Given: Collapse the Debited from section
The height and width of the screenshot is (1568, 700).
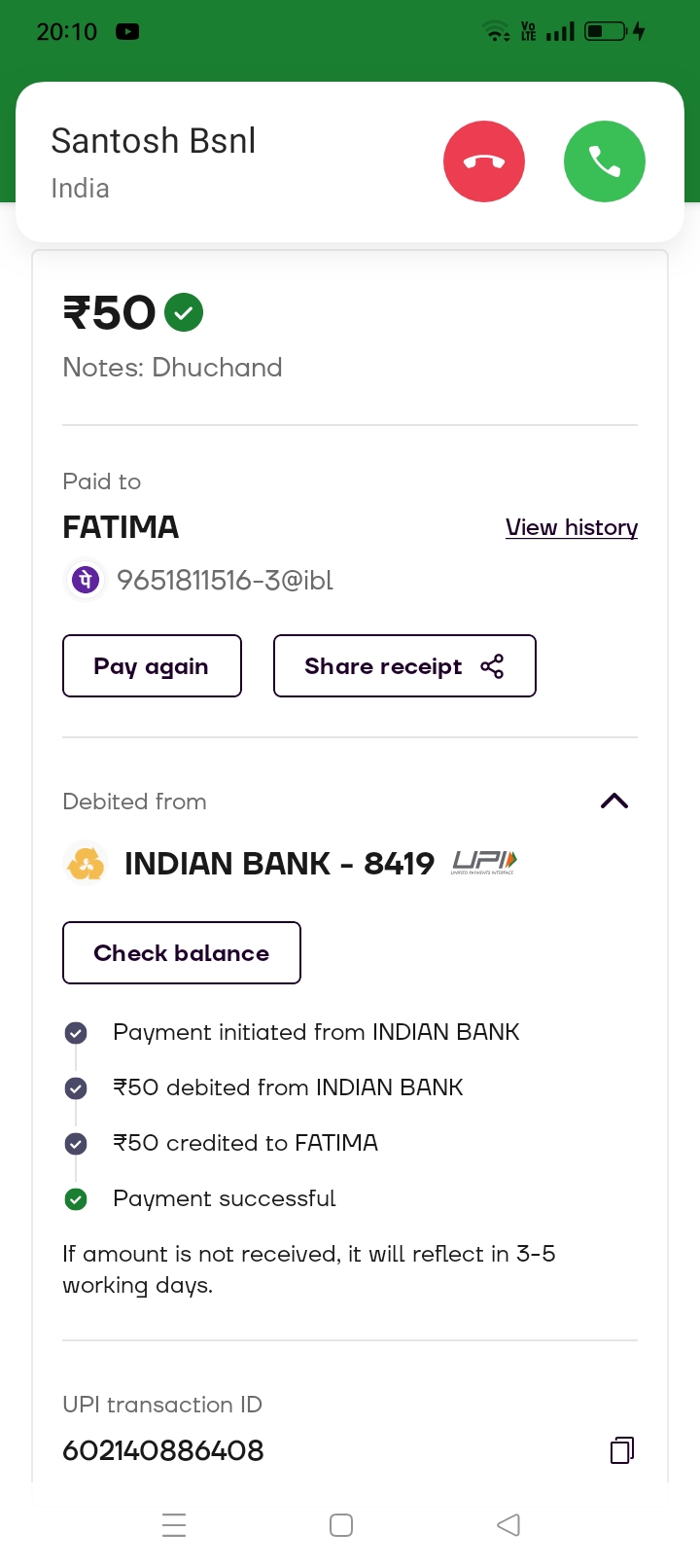Looking at the screenshot, I should (x=614, y=802).
